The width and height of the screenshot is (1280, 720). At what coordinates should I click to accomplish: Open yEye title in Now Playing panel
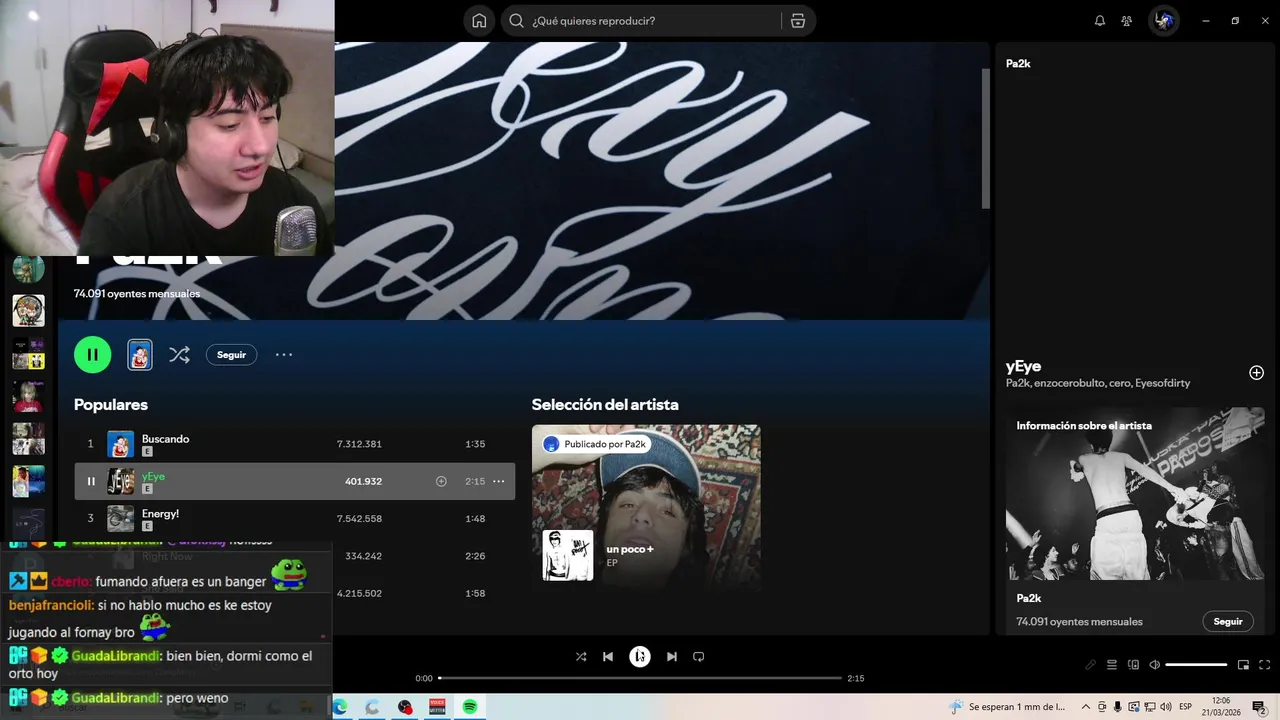pos(1023,366)
